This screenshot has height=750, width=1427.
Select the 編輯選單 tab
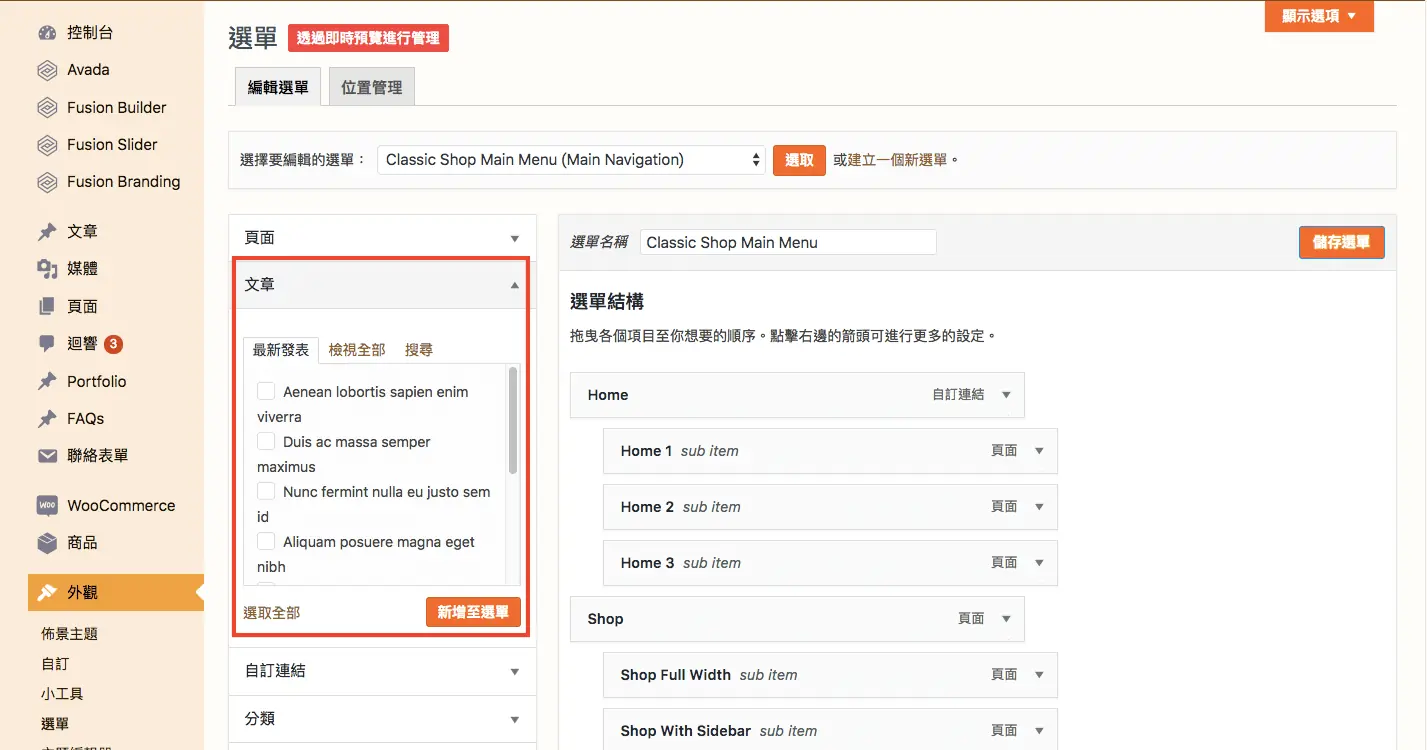coord(278,87)
